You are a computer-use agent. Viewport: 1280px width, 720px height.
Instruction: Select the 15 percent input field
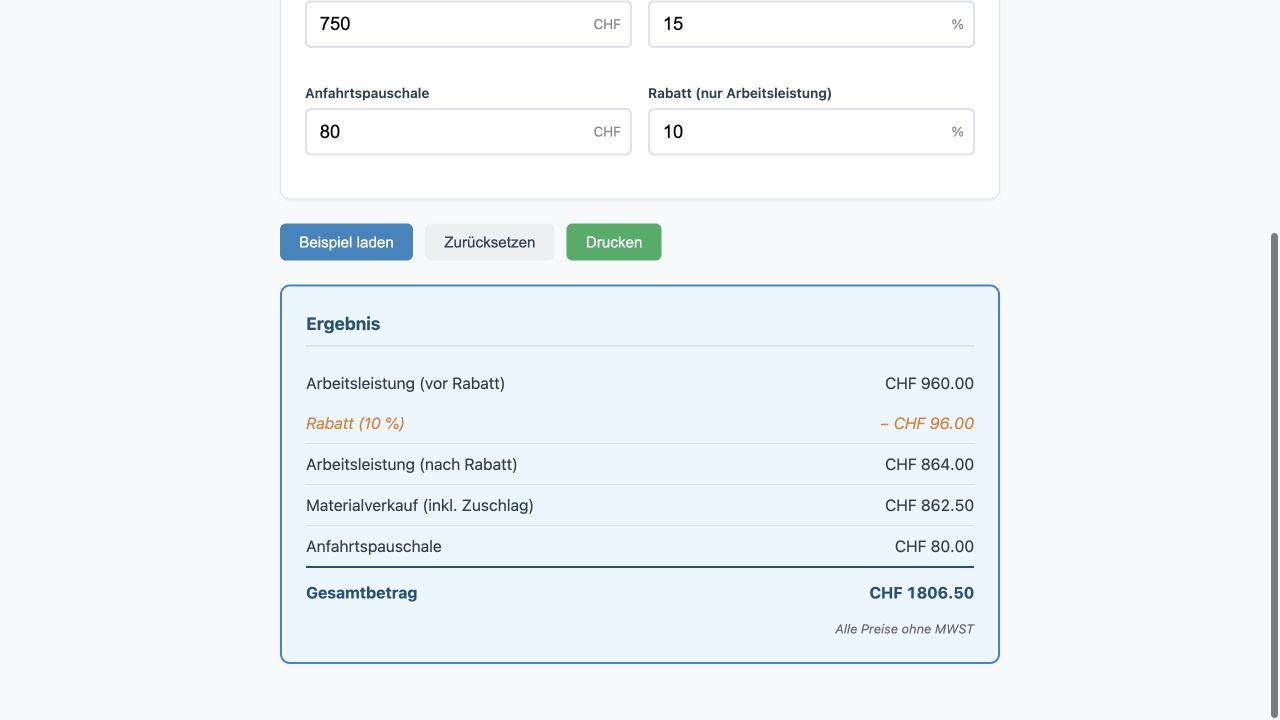[x=811, y=24]
